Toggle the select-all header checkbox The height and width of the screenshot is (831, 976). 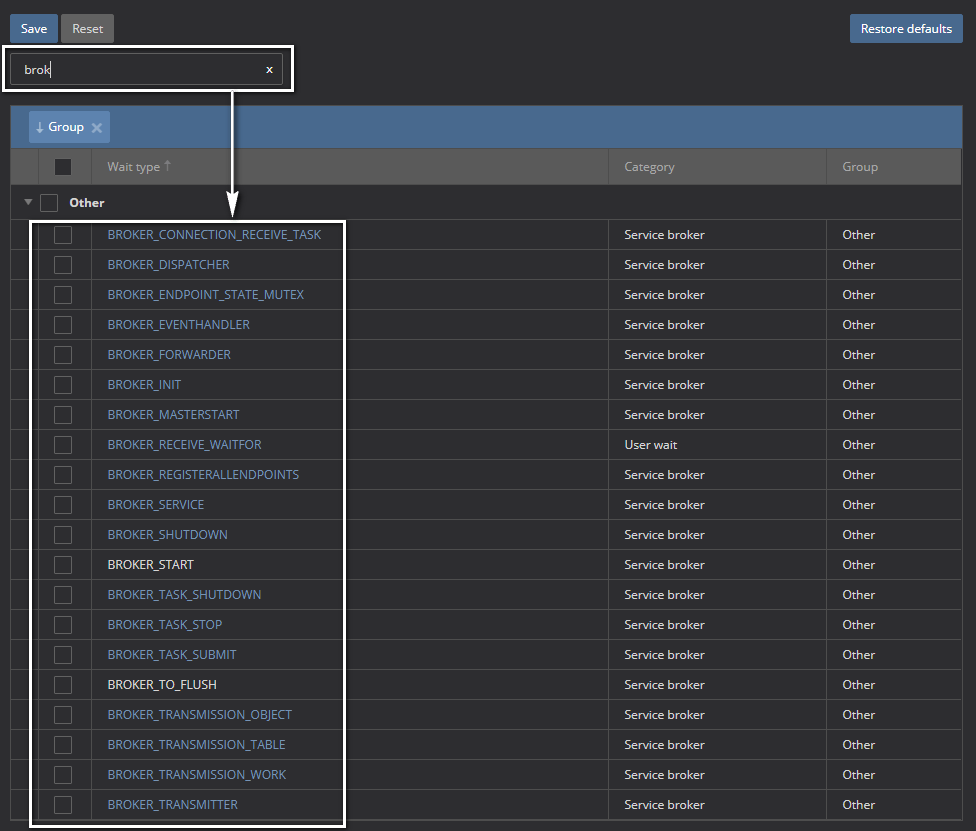[x=63, y=167]
